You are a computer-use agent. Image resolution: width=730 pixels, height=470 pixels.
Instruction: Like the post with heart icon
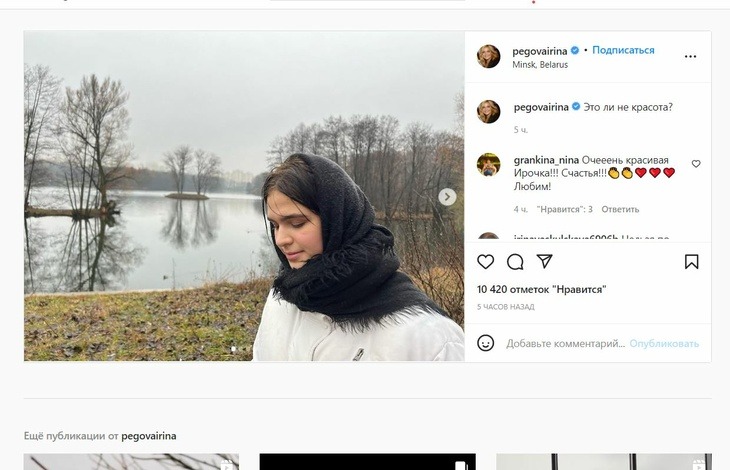point(485,262)
